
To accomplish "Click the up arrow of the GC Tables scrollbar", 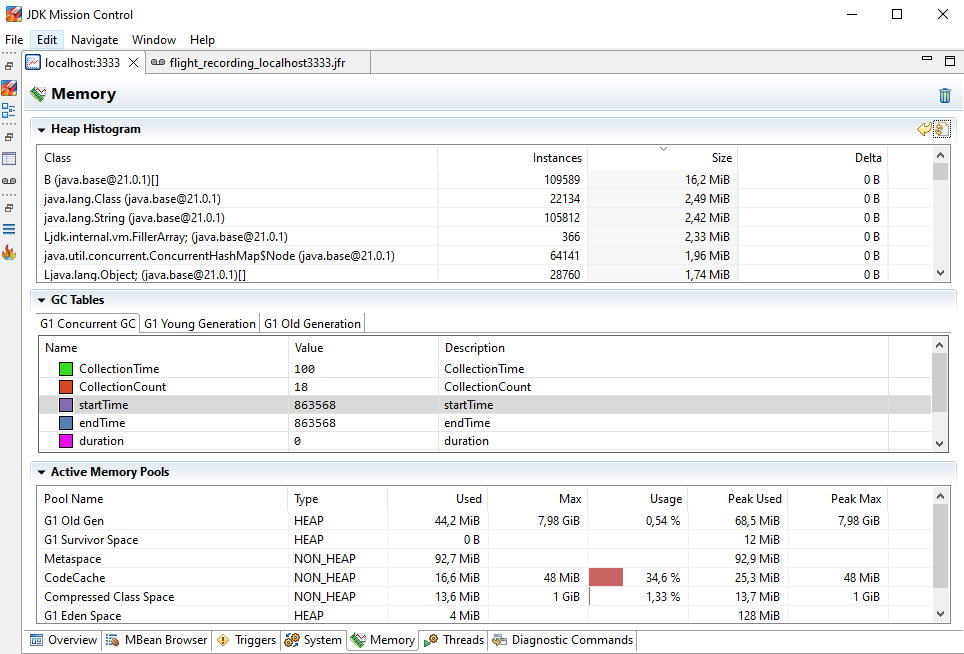I will (939, 345).
